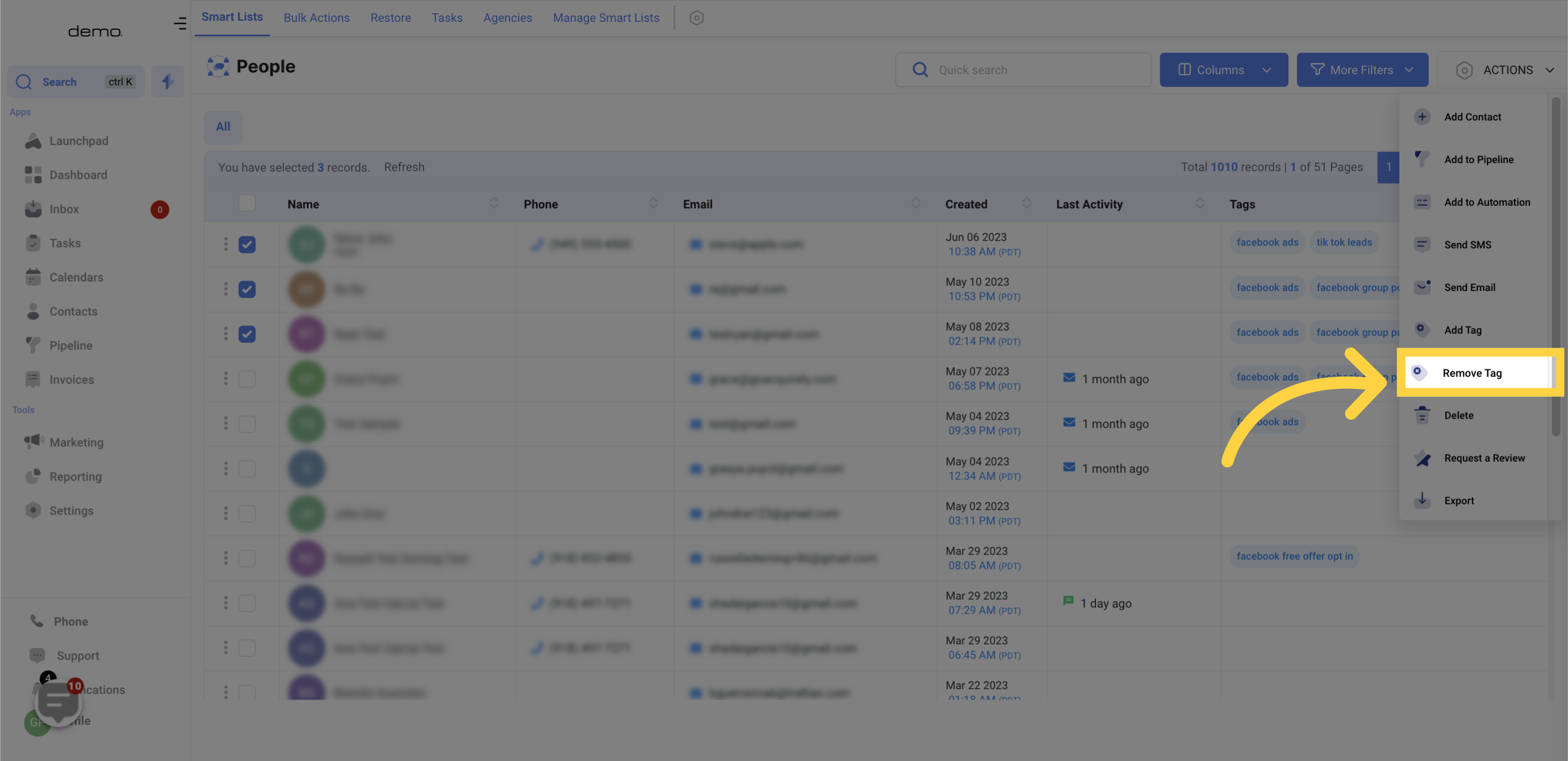Image resolution: width=1568 pixels, height=761 pixels.
Task: Open the Support chat icon
Action: [x=37, y=655]
